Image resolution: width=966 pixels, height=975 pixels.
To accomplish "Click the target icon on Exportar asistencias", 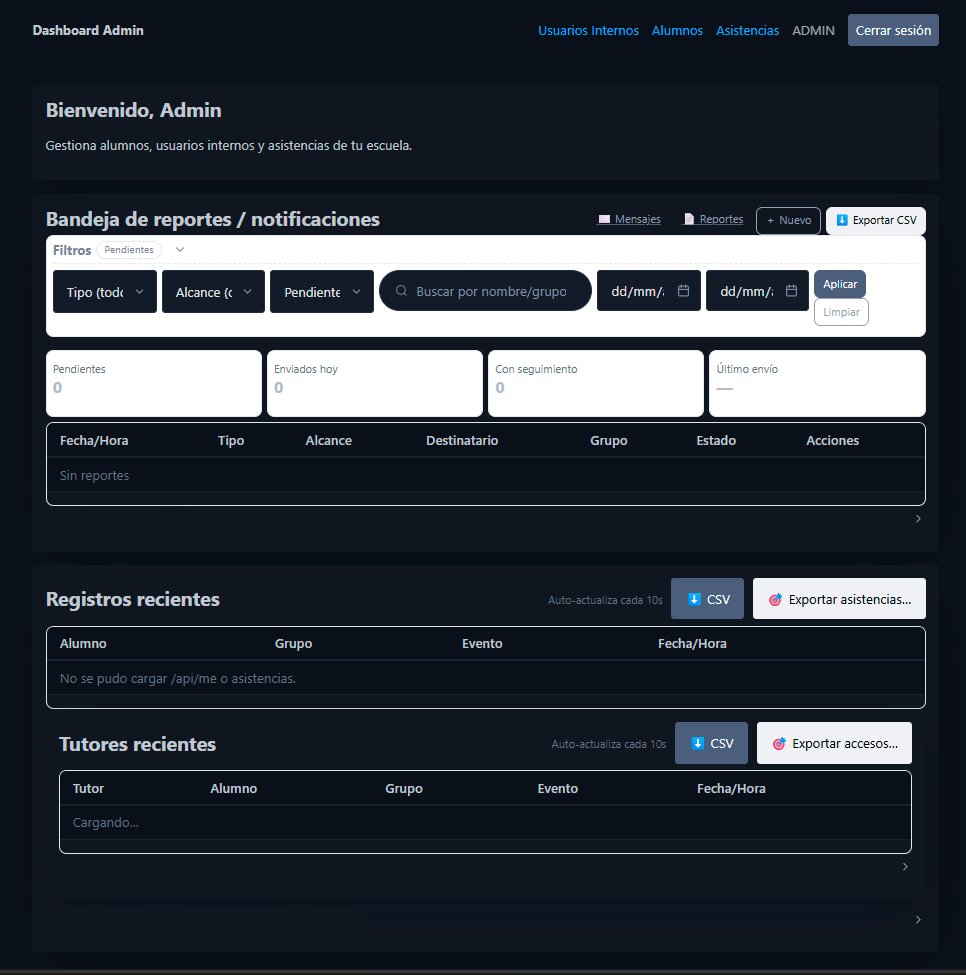I will tap(776, 598).
